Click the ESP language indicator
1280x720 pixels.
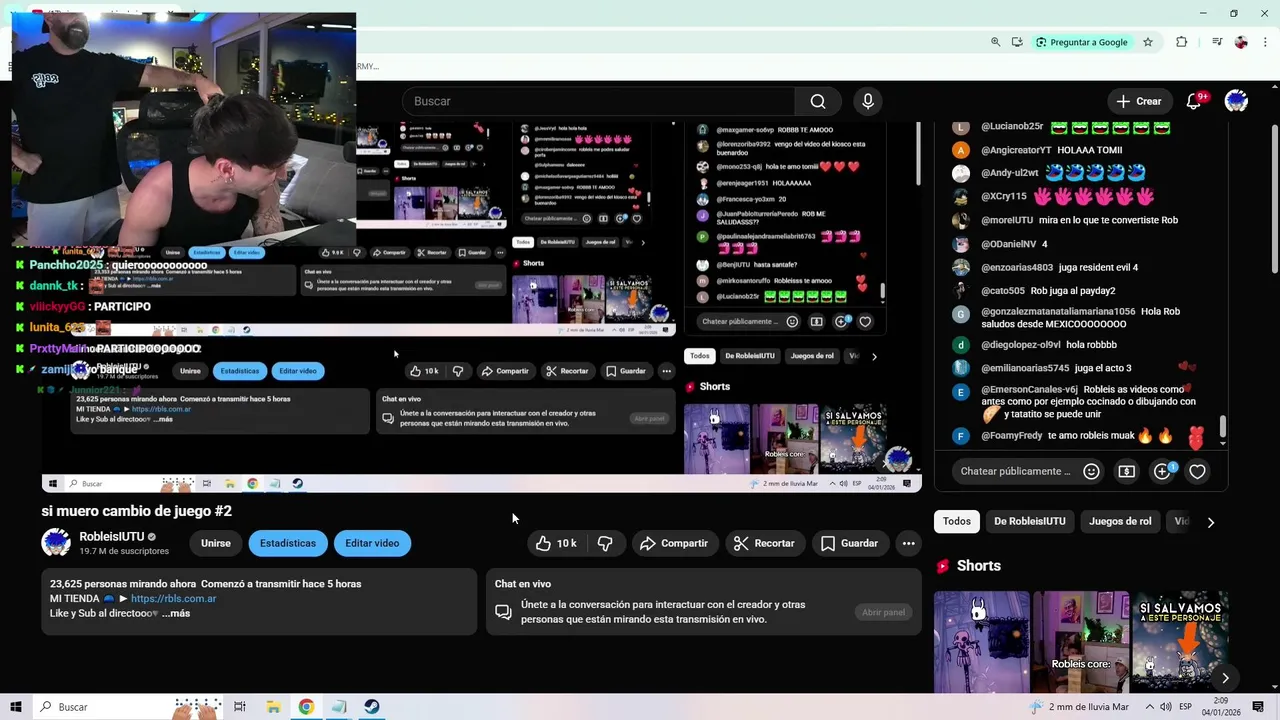click(x=1186, y=707)
